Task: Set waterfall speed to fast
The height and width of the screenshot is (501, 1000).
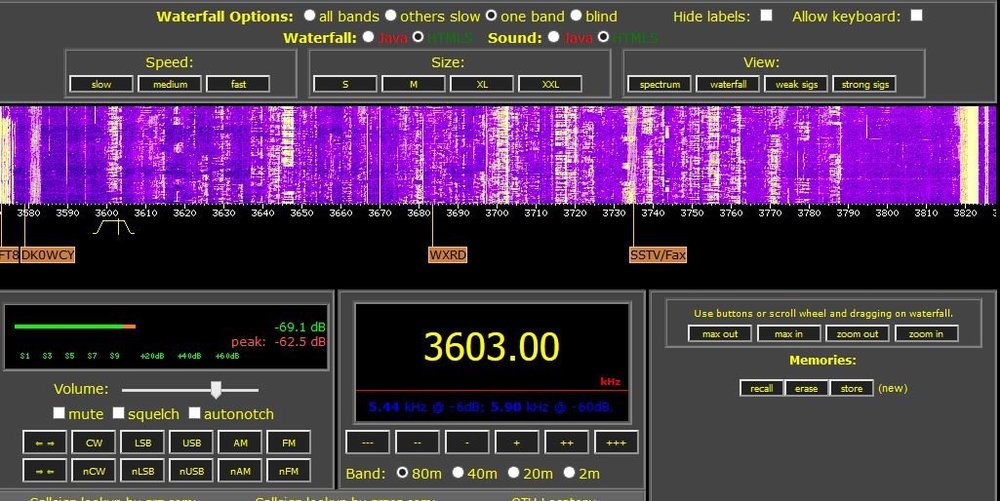Action: [x=238, y=84]
